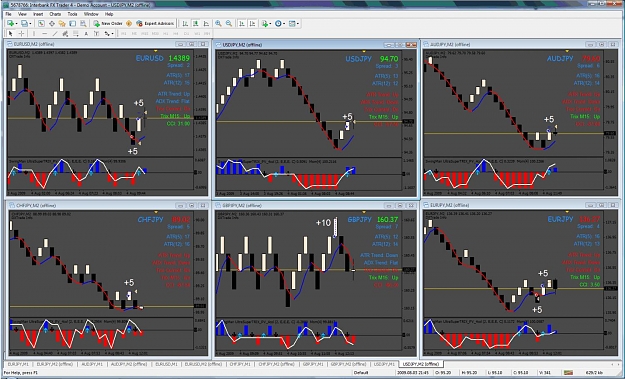Switch to the USDJPY,M1 chart tab

pyautogui.click(x=385, y=364)
